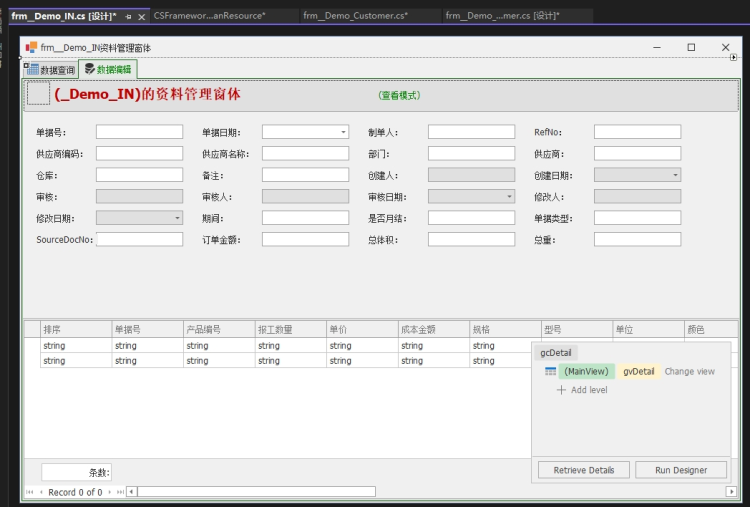Click the Change view link
The height and width of the screenshot is (507, 750).
point(689,371)
